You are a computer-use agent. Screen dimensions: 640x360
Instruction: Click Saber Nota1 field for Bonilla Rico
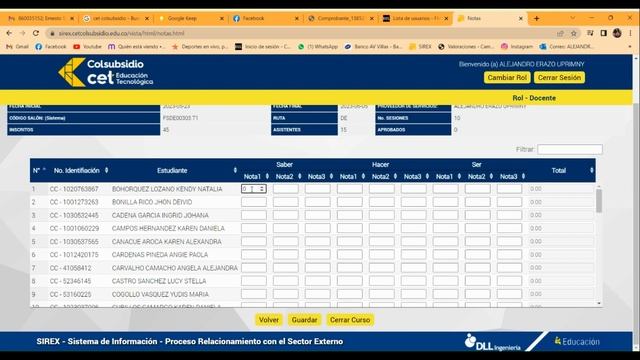[x=254, y=202]
